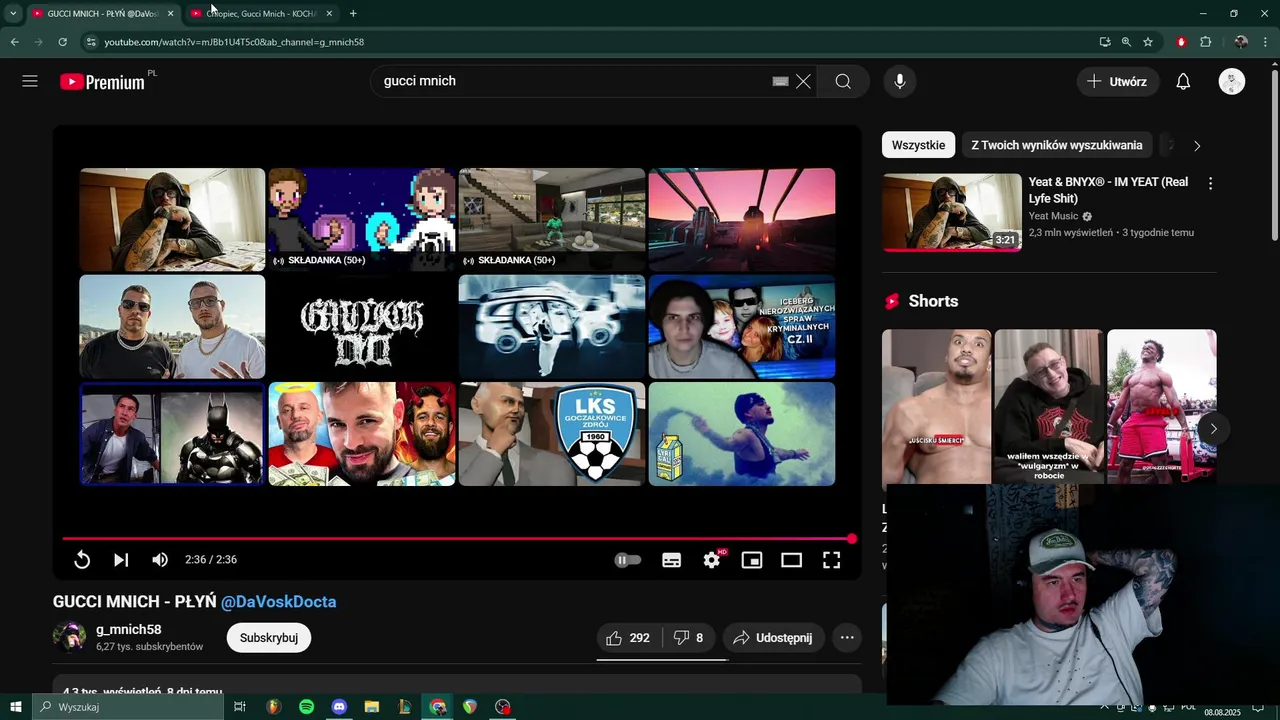
Task: Open endscreen LKS Goczałkowice Zdrój video
Action: (x=552, y=434)
